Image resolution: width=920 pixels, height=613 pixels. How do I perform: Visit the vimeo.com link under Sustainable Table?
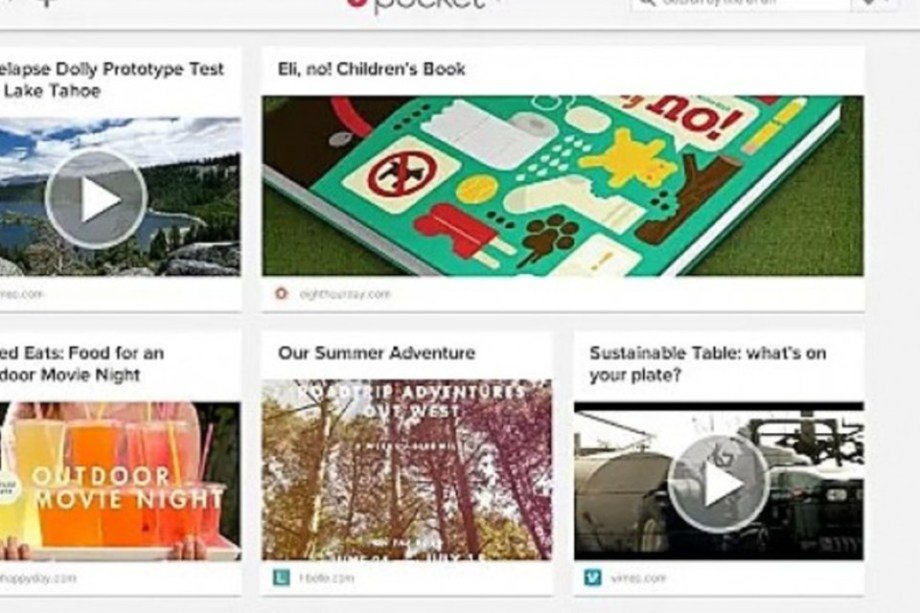point(638,578)
